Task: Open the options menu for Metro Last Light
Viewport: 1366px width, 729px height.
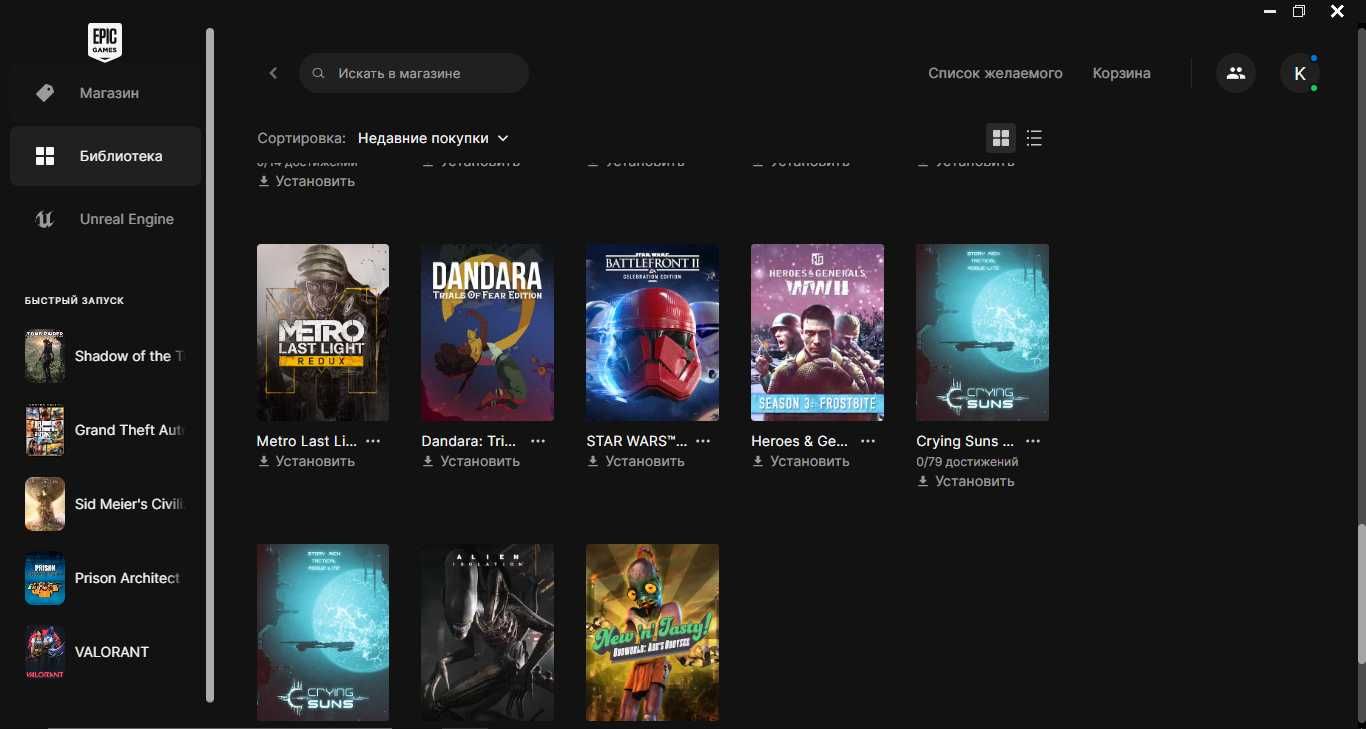Action: 373,441
